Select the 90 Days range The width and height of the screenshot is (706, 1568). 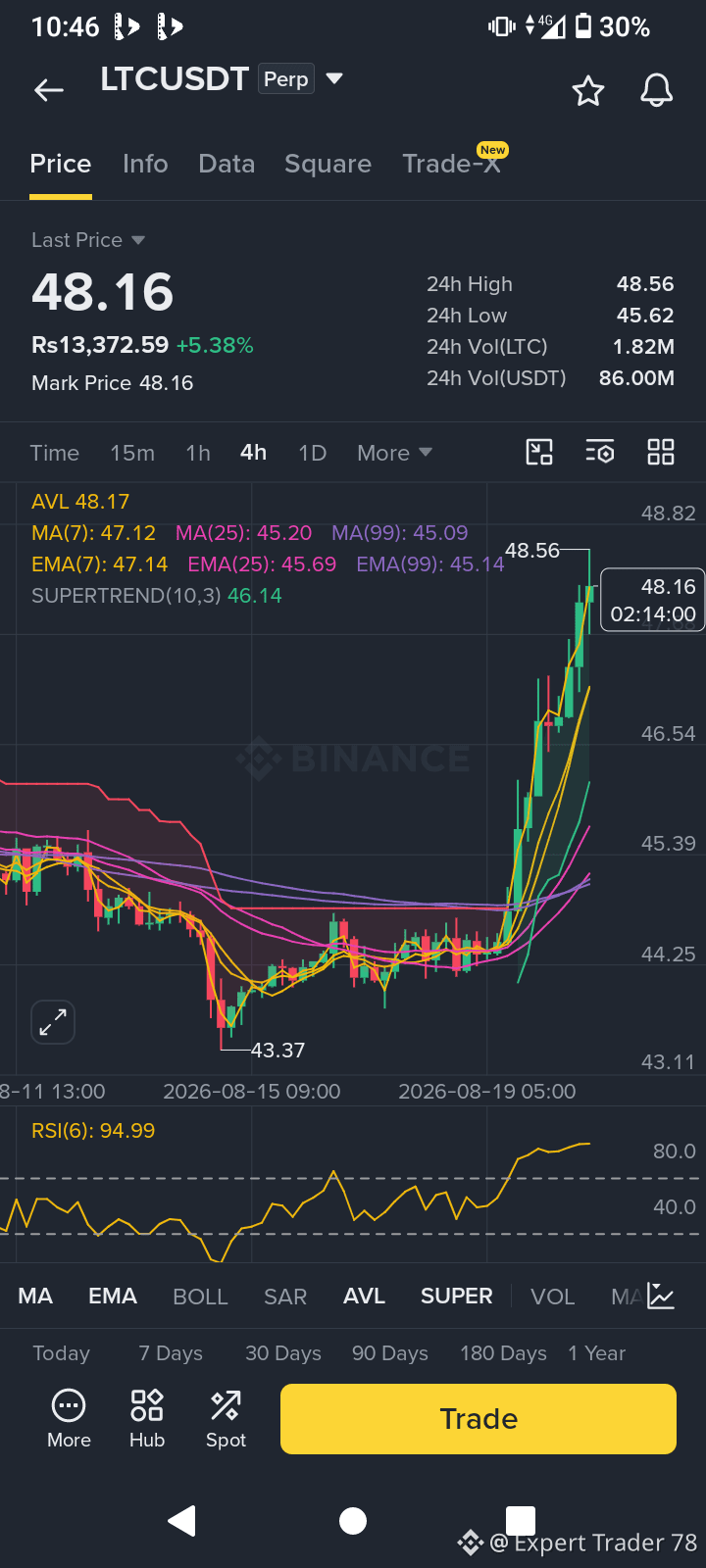coord(390,1353)
